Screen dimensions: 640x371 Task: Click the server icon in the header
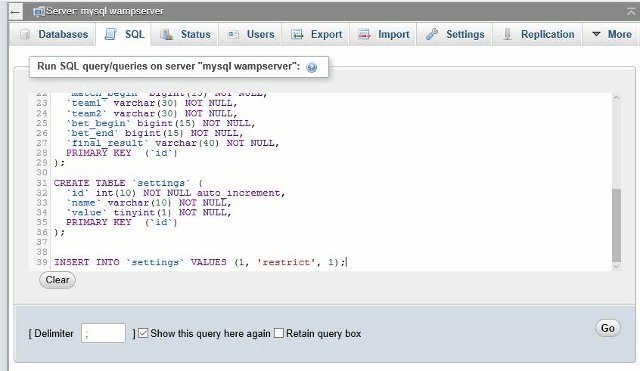coord(39,12)
